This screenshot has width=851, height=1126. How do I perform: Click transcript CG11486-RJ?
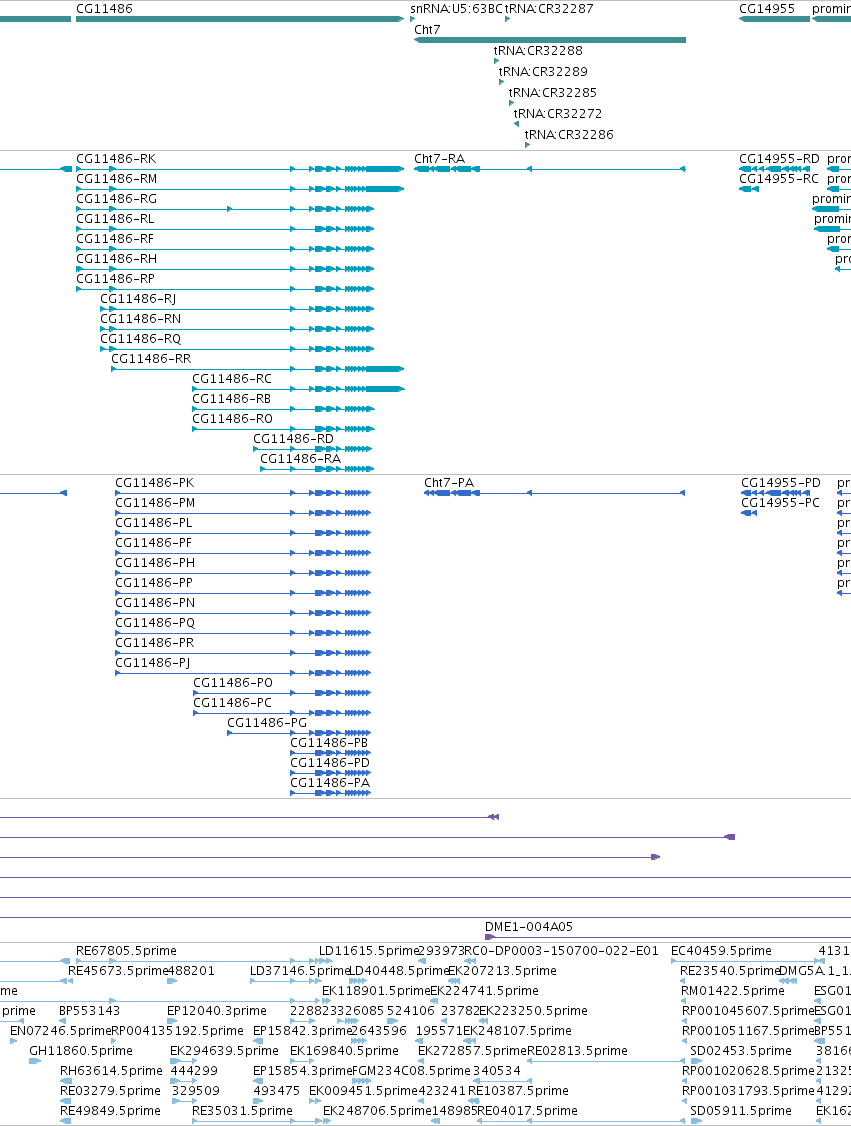[138, 299]
